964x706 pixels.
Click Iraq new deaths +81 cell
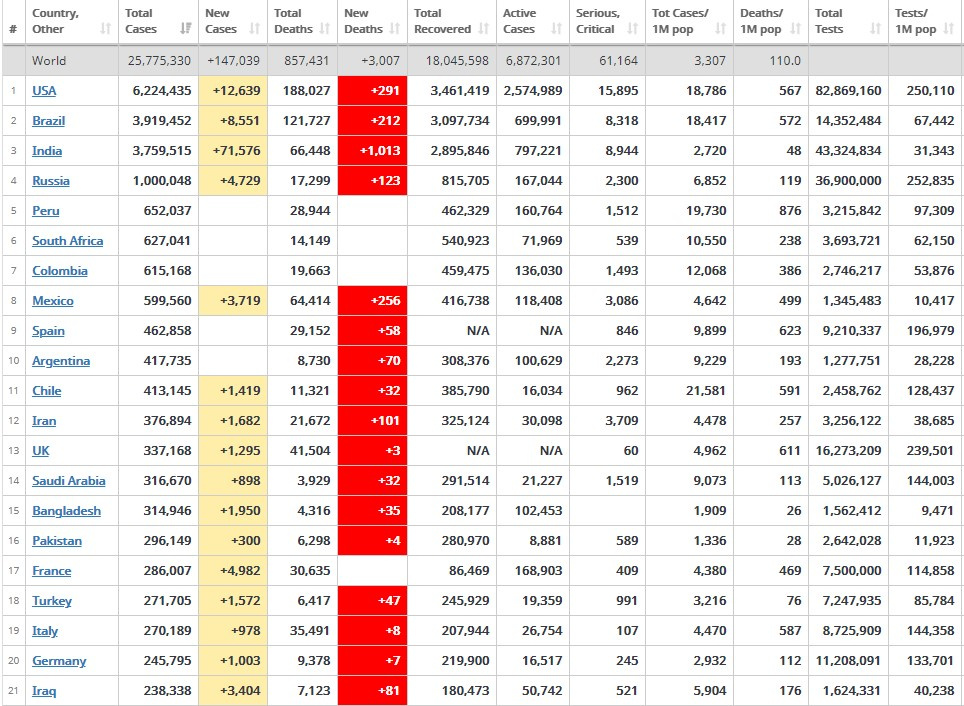(372, 691)
